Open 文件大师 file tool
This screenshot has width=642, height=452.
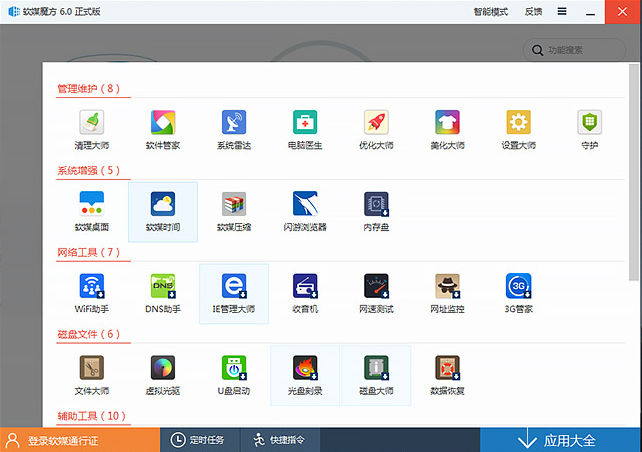(92, 368)
